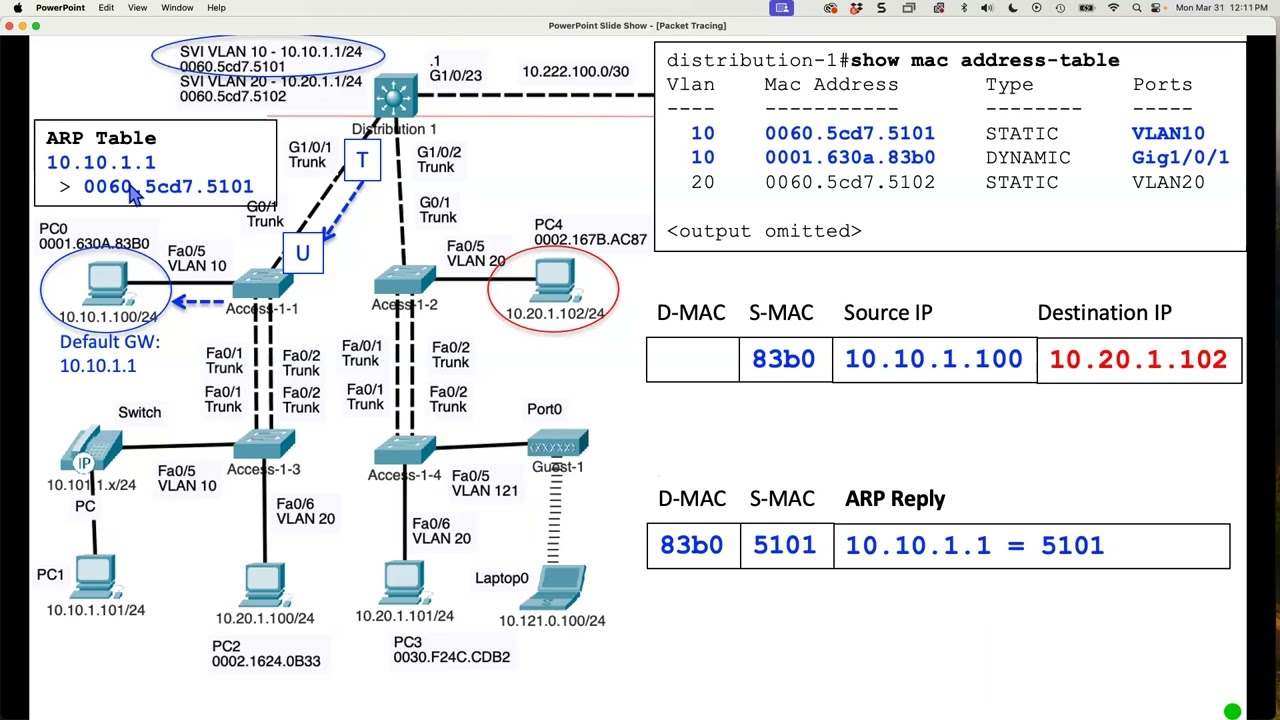Click the U label box near Access-1-1
The image size is (1280, 720).
pyautogui.click(x=302, y=254)
